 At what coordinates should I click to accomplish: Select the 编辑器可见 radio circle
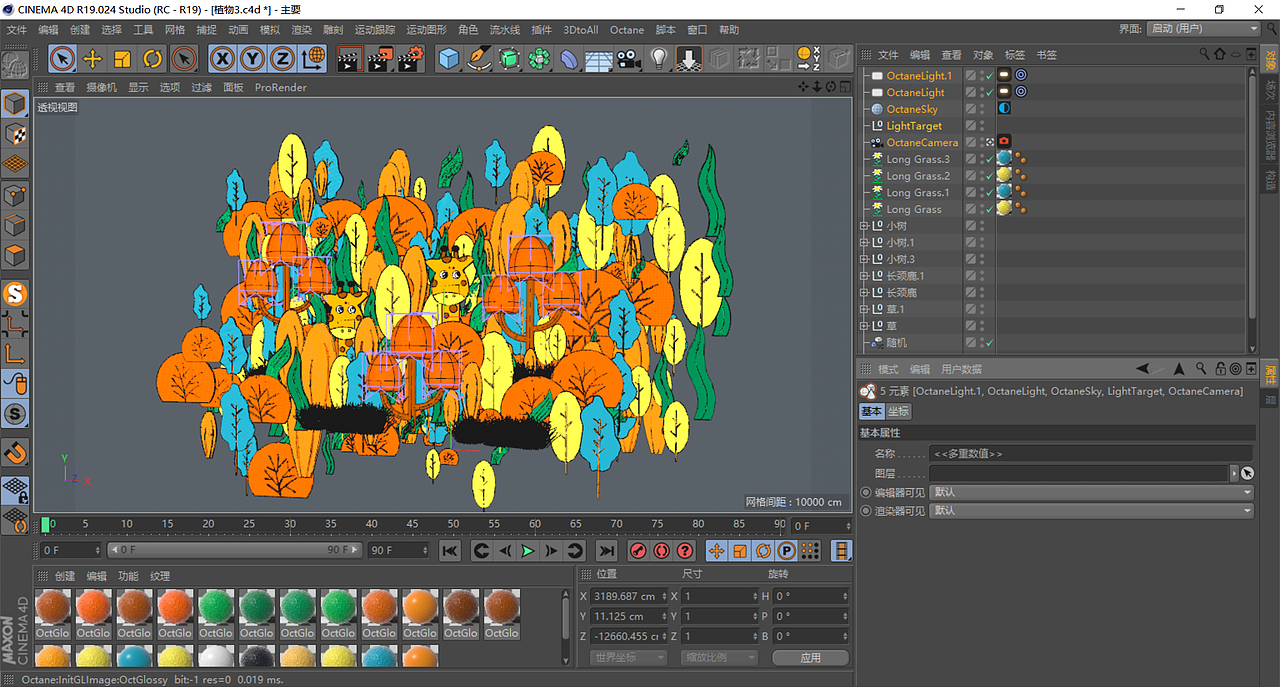click(866, 492)
